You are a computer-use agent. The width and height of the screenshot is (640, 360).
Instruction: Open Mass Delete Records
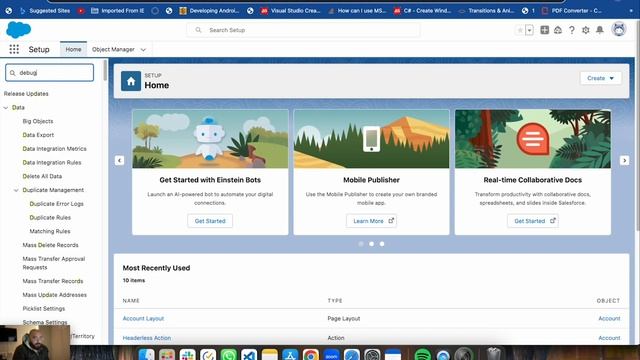50,245
